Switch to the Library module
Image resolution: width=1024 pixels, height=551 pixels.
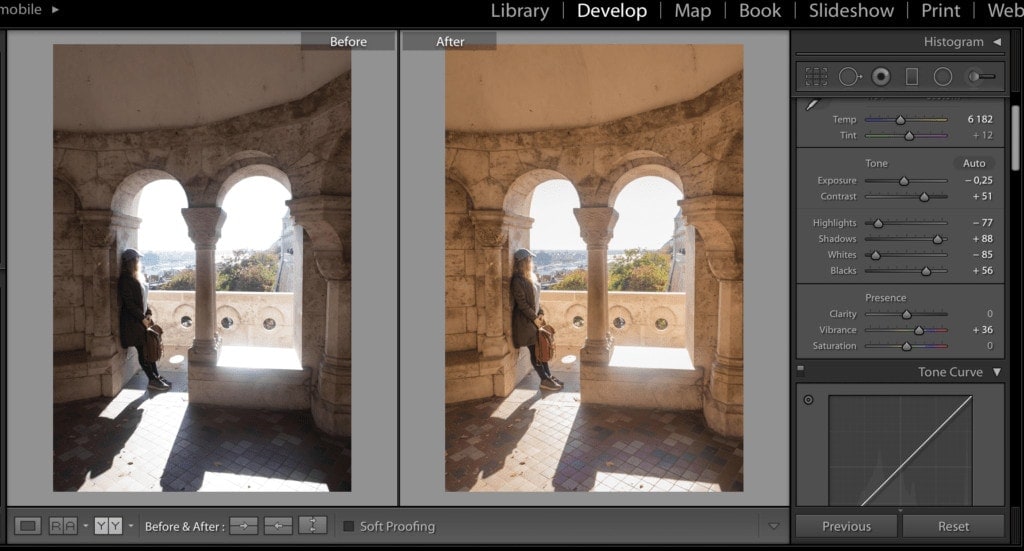(x=519, y=11)
